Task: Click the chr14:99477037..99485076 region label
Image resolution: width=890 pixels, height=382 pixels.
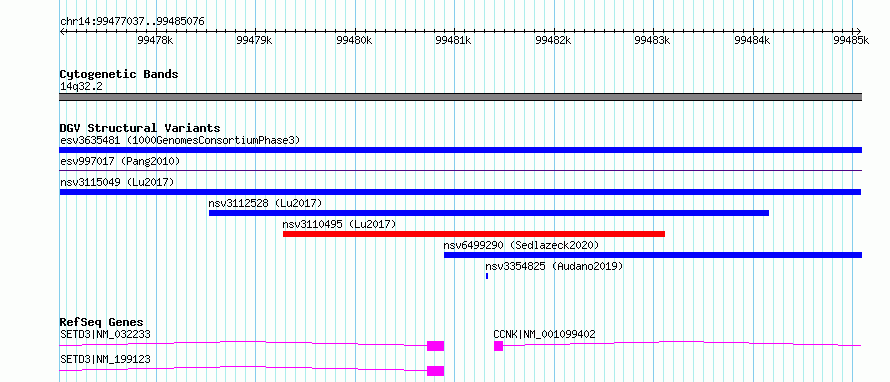Action: point(132,22)
